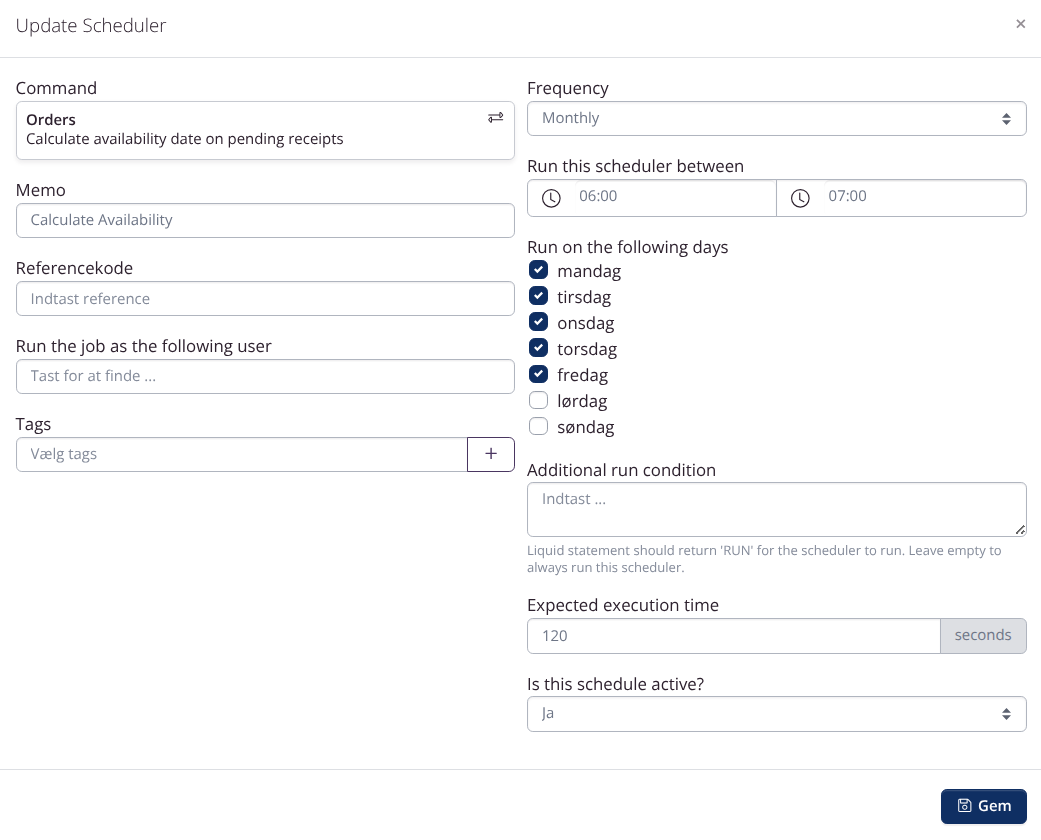Image resolution: width=1041 pixels, height=840 pixels.
Task: Uncheck the onsdag checkbox
Action: click(x=538, y=321)
